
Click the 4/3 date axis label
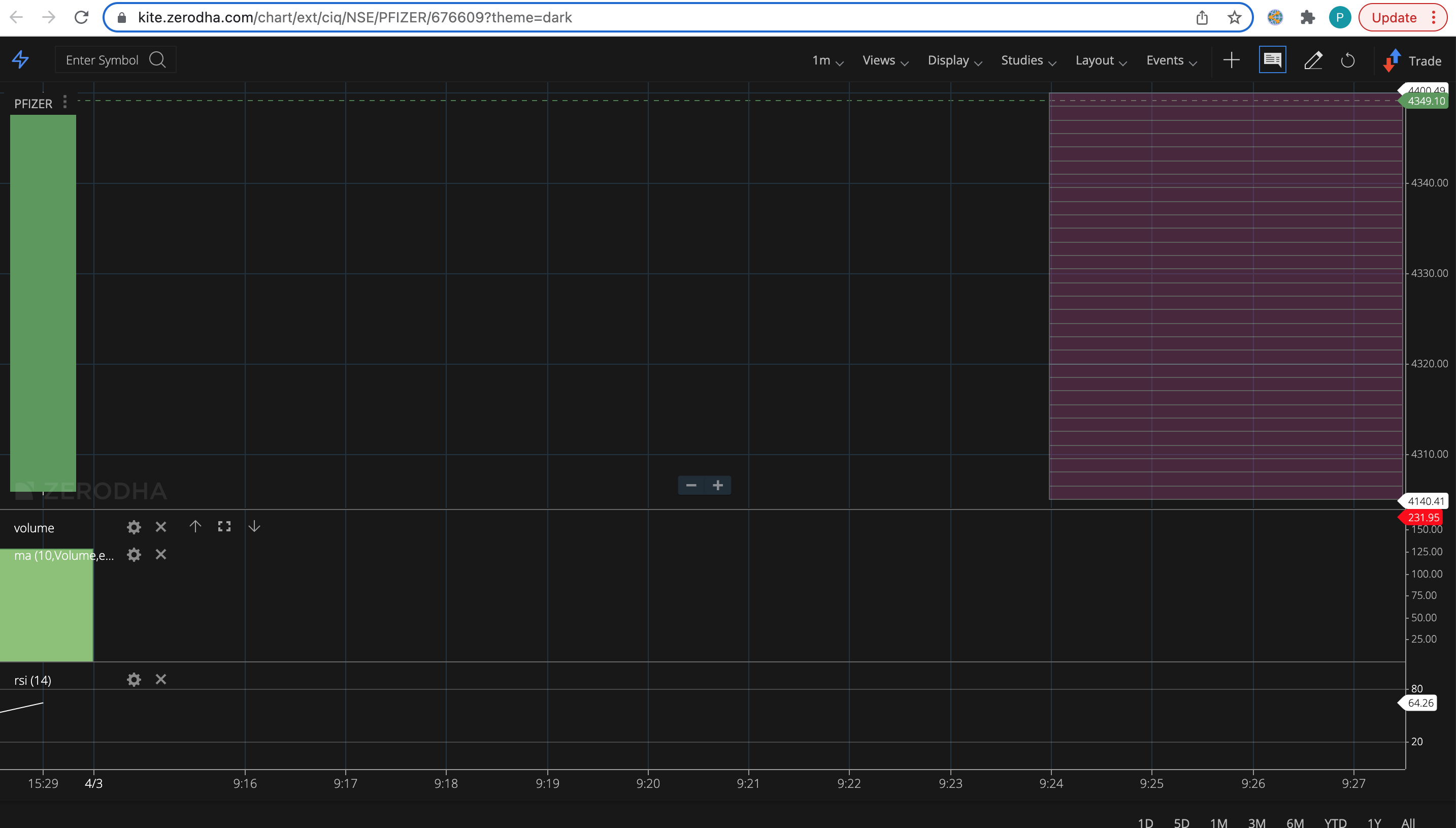[94, 783]
